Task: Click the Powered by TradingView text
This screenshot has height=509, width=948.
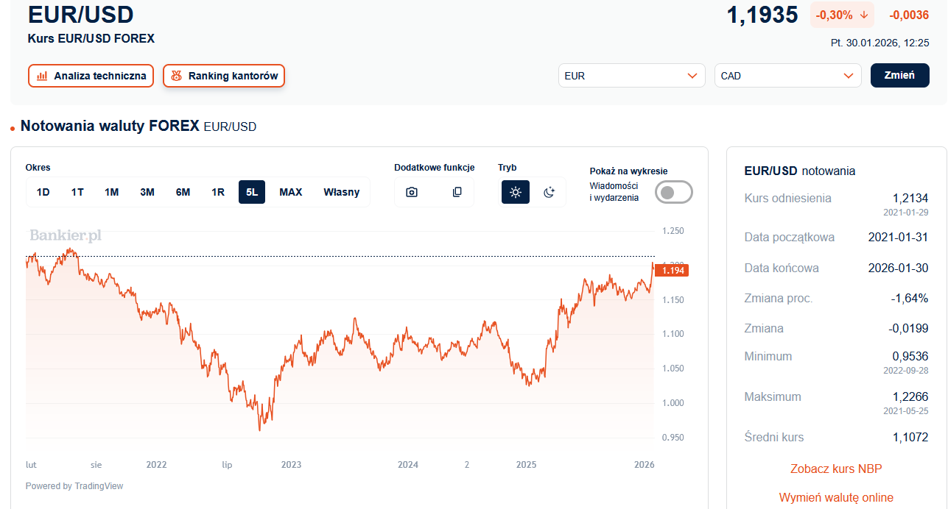Action: click(x=74, y=486)
